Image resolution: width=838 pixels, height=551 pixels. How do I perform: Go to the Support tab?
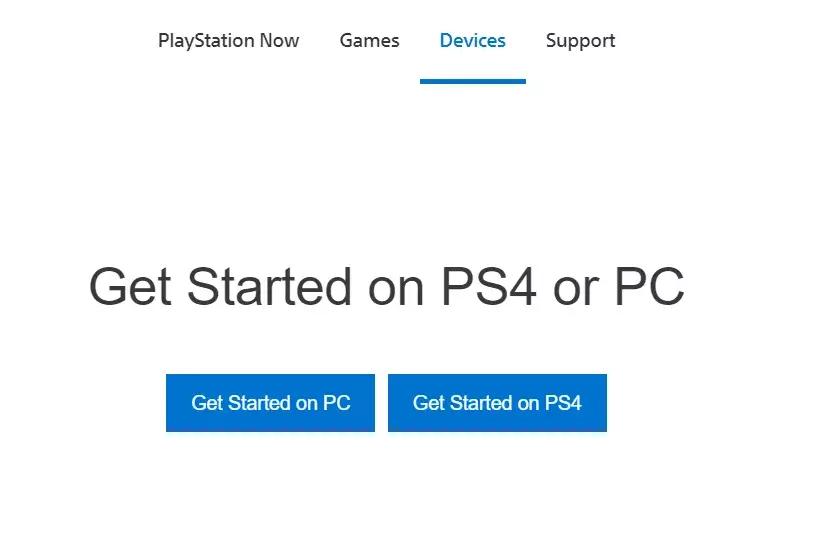pyautogui.click(x=580, y=41)
